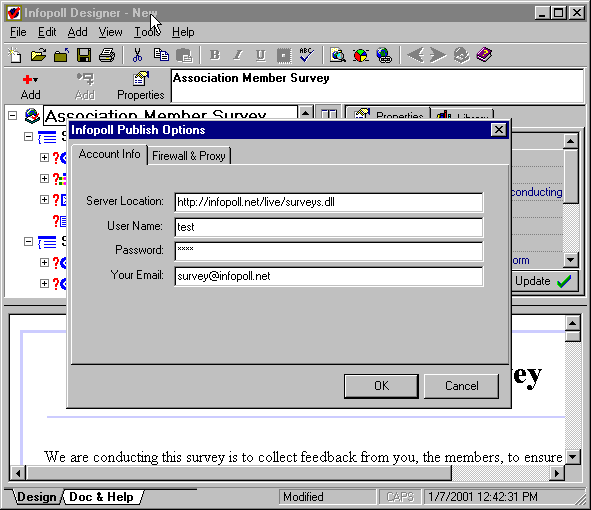The width and height of the screenshot is (591, 510).
Task: Switch to Firewall & Proxy tab
Action: click(x=189, y=156)
